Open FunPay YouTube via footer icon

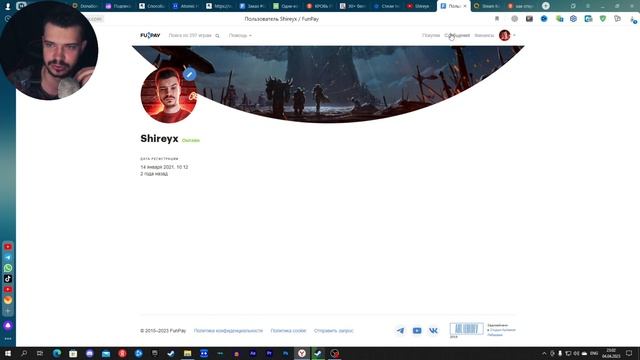coord(417,331)
